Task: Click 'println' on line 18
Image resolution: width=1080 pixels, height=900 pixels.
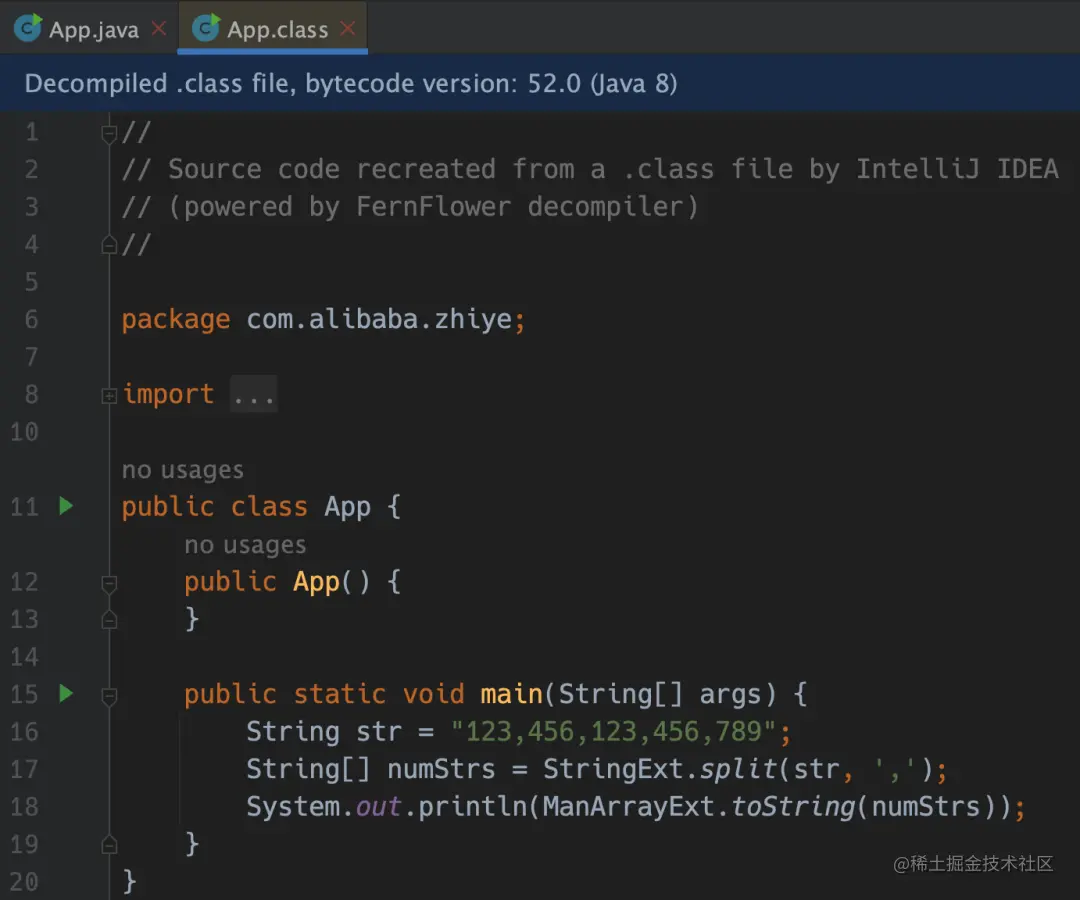Action: pos(472,806)
